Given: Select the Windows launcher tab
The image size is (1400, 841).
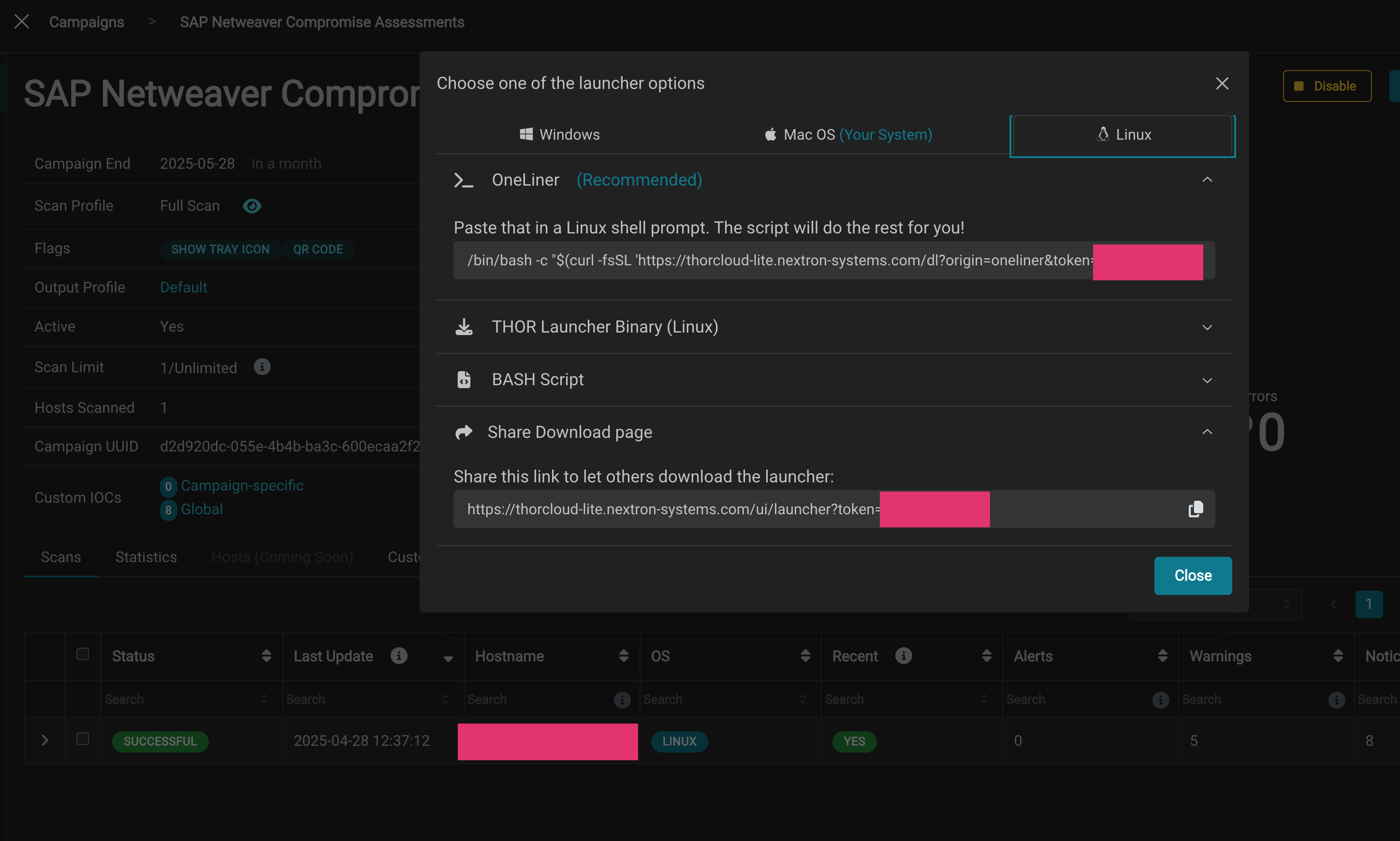Looking at the screenshot, I should pyautogui.click(x=559, y=134).
